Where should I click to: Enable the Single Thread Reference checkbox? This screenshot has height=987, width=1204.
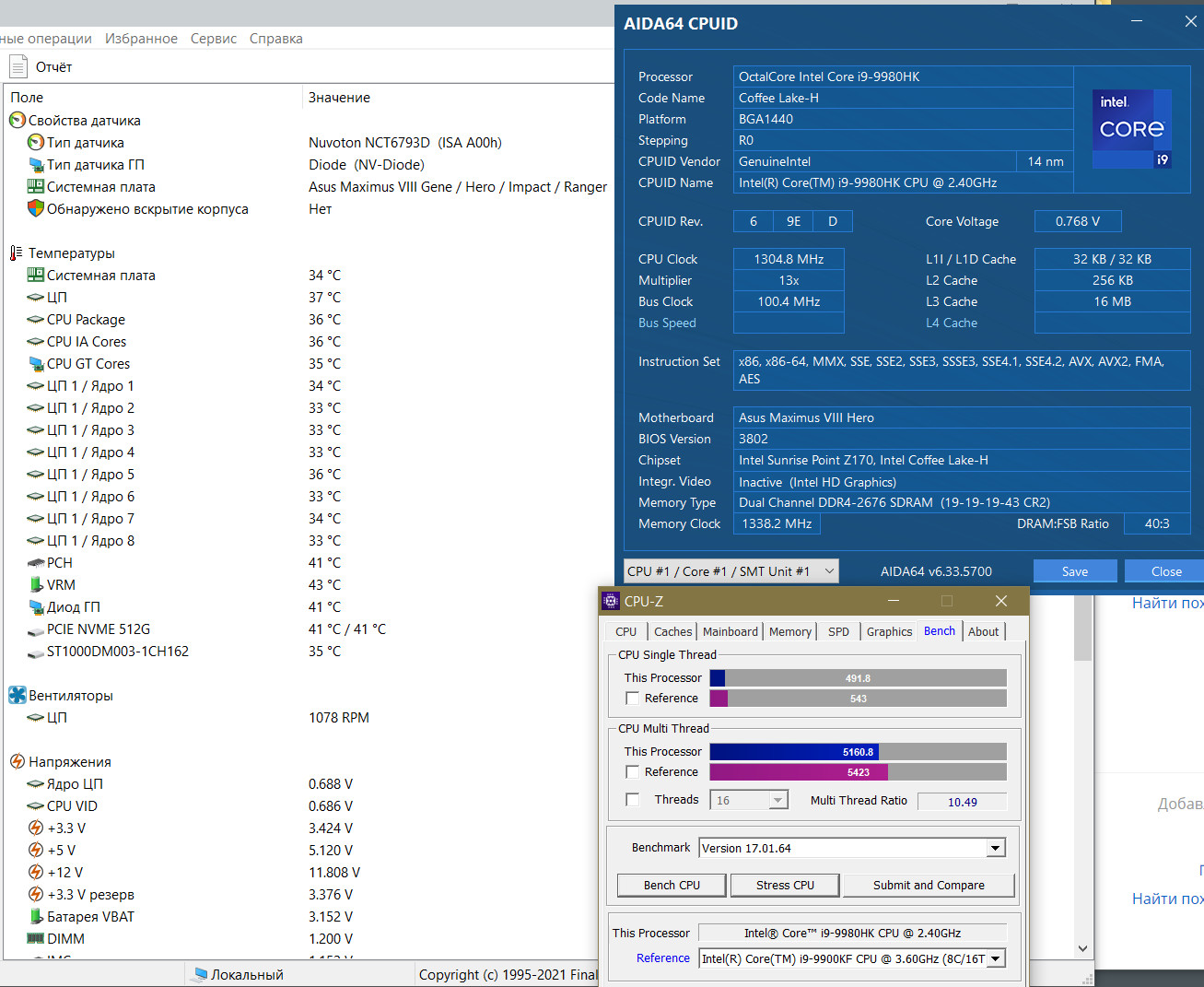[633, 699]
